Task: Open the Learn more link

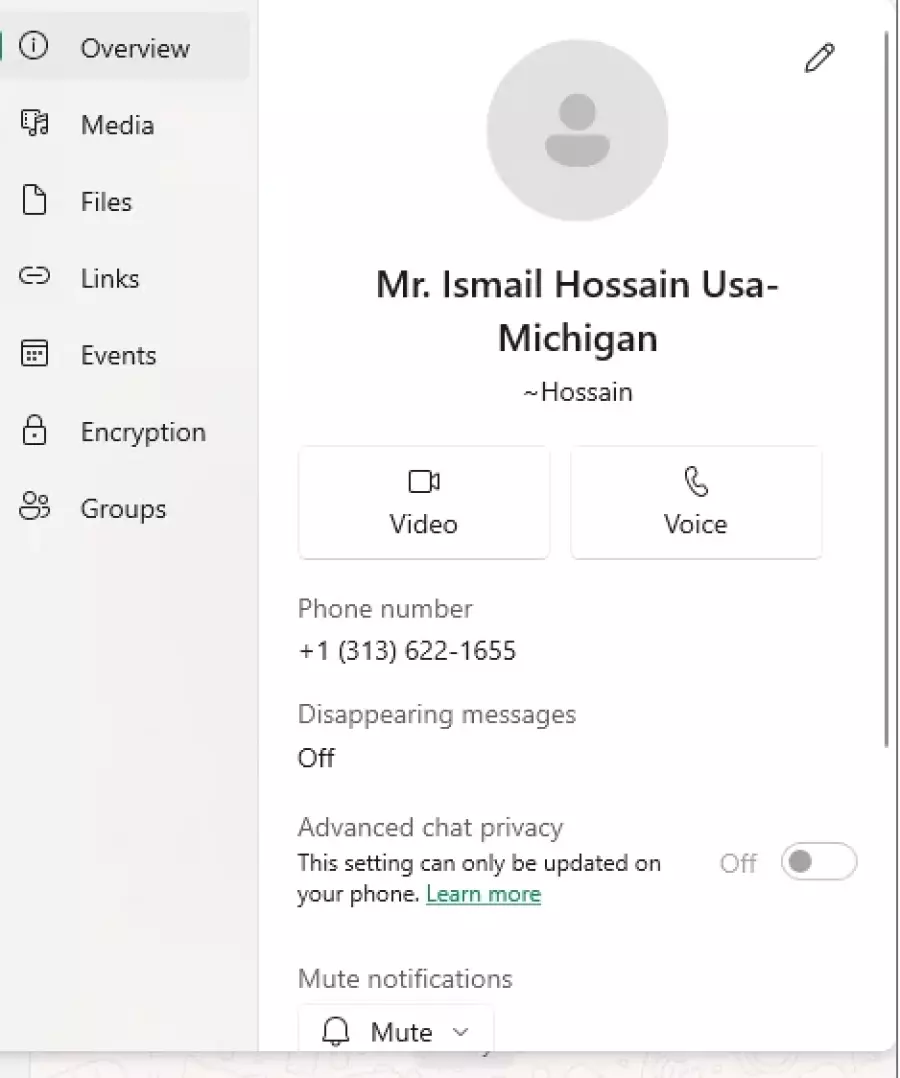Action: pos(483,894)
